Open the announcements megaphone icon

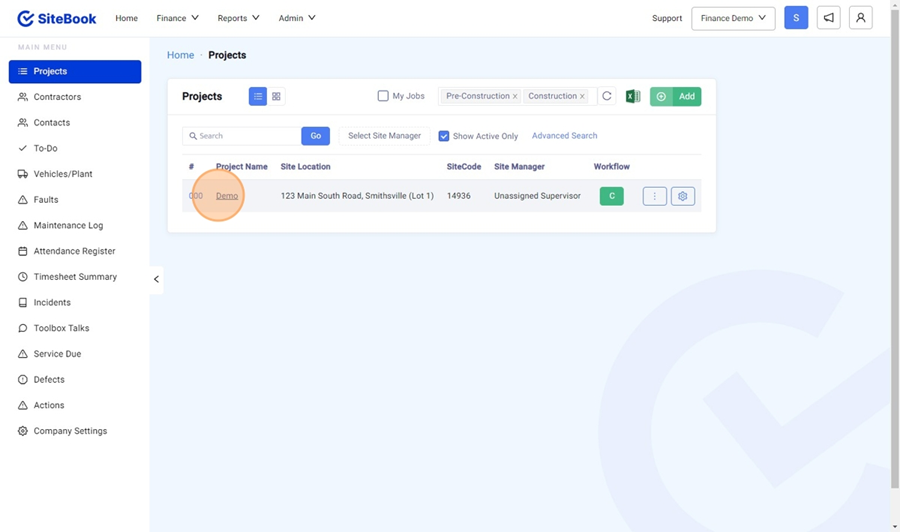[x=828, y=18]
